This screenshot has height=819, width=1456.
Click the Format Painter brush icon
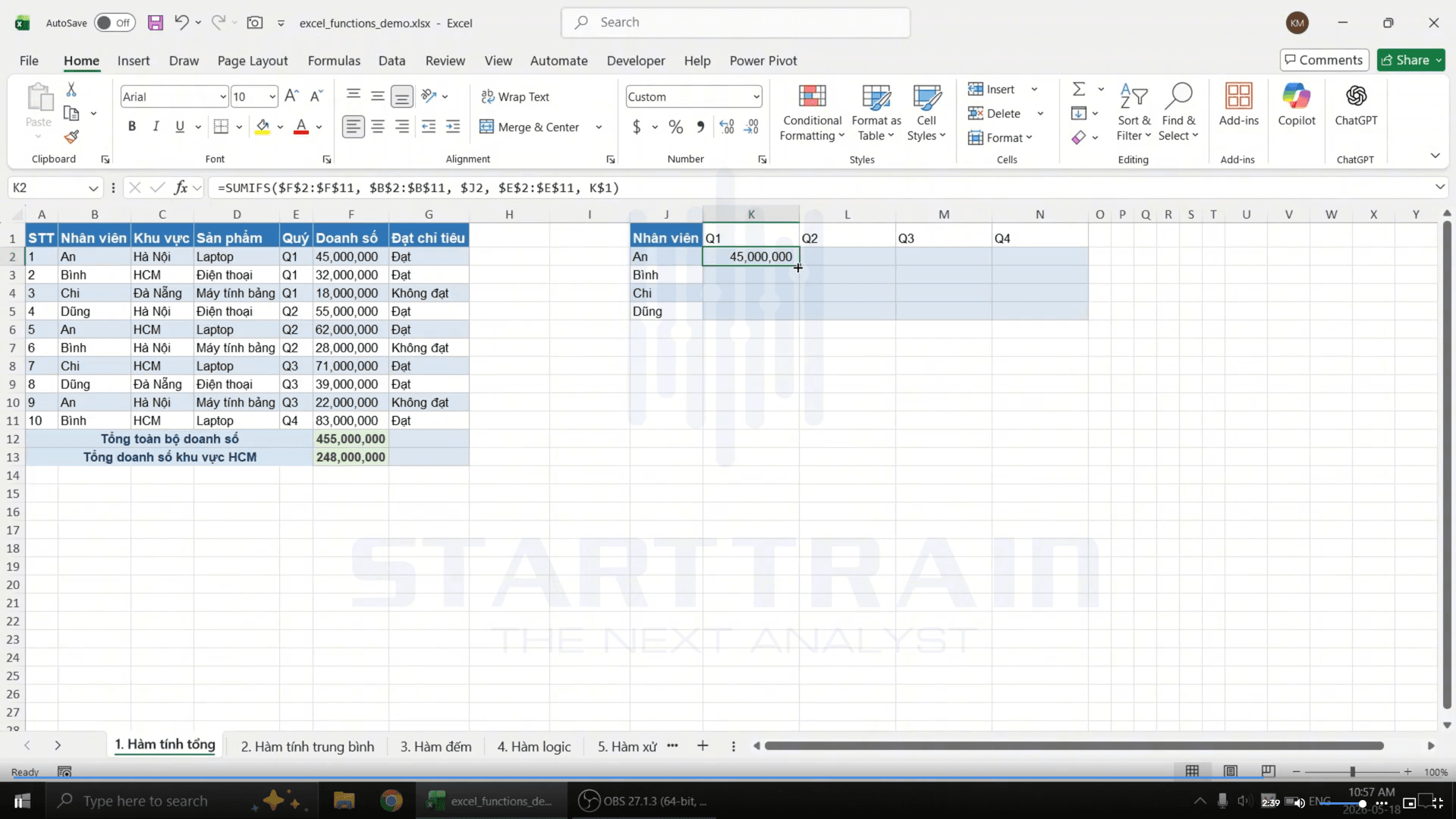71,137
